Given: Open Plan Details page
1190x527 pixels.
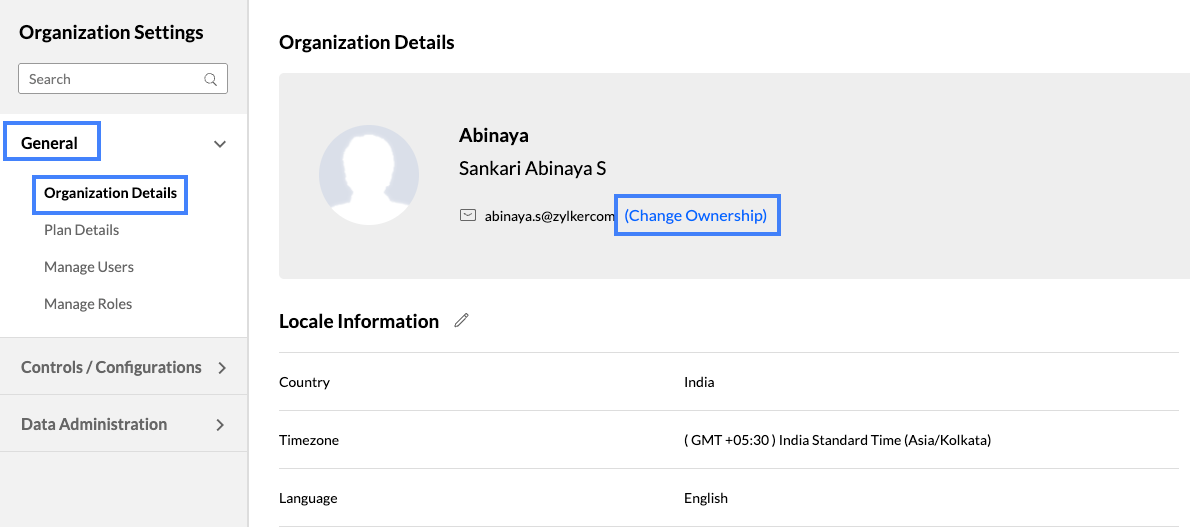Looking at the screenshot, I should pyautogui.click(x=81, y=230).
